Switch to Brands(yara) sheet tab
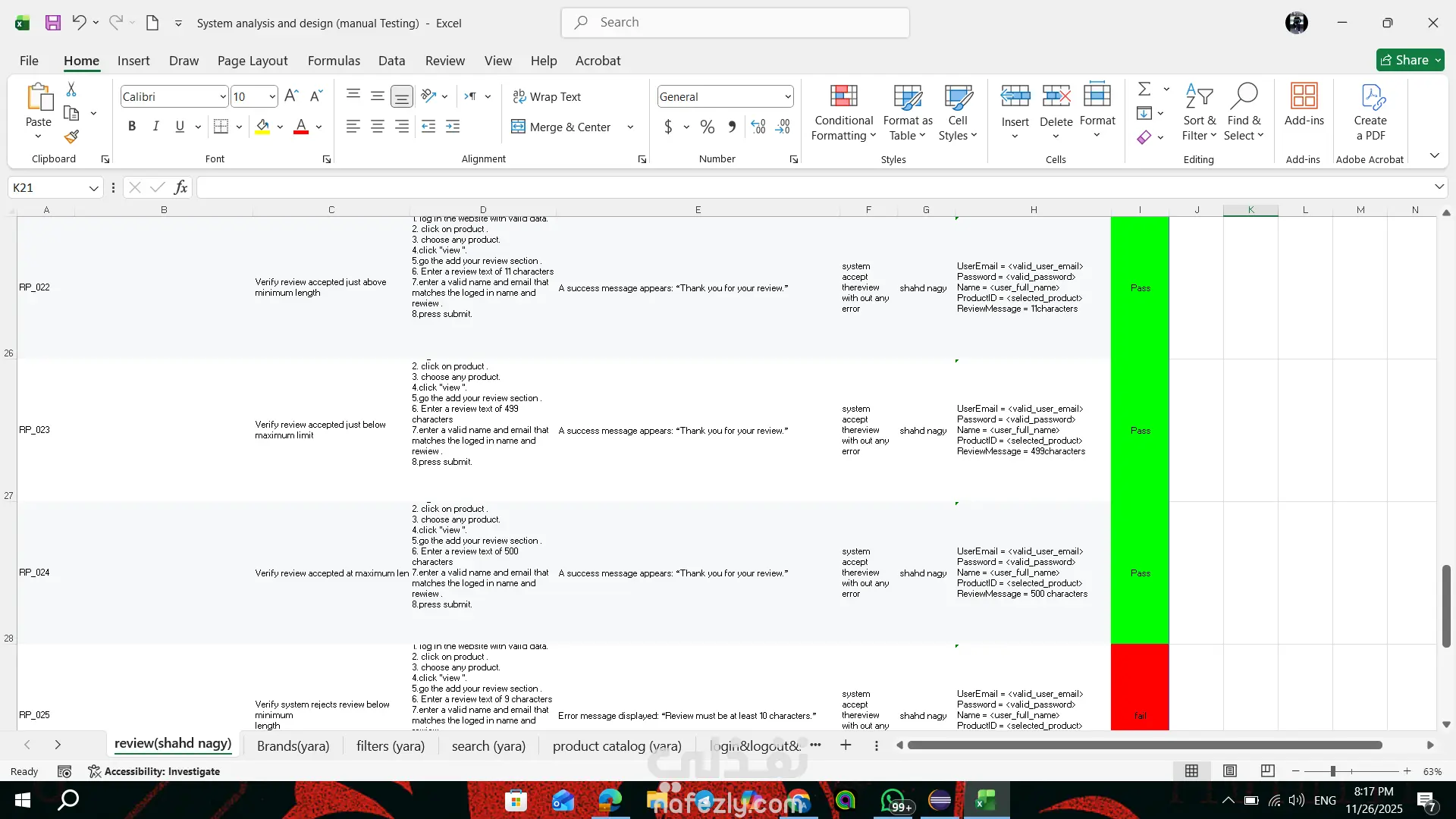Screen dimensions: 1456x819 tap(293, 746)
